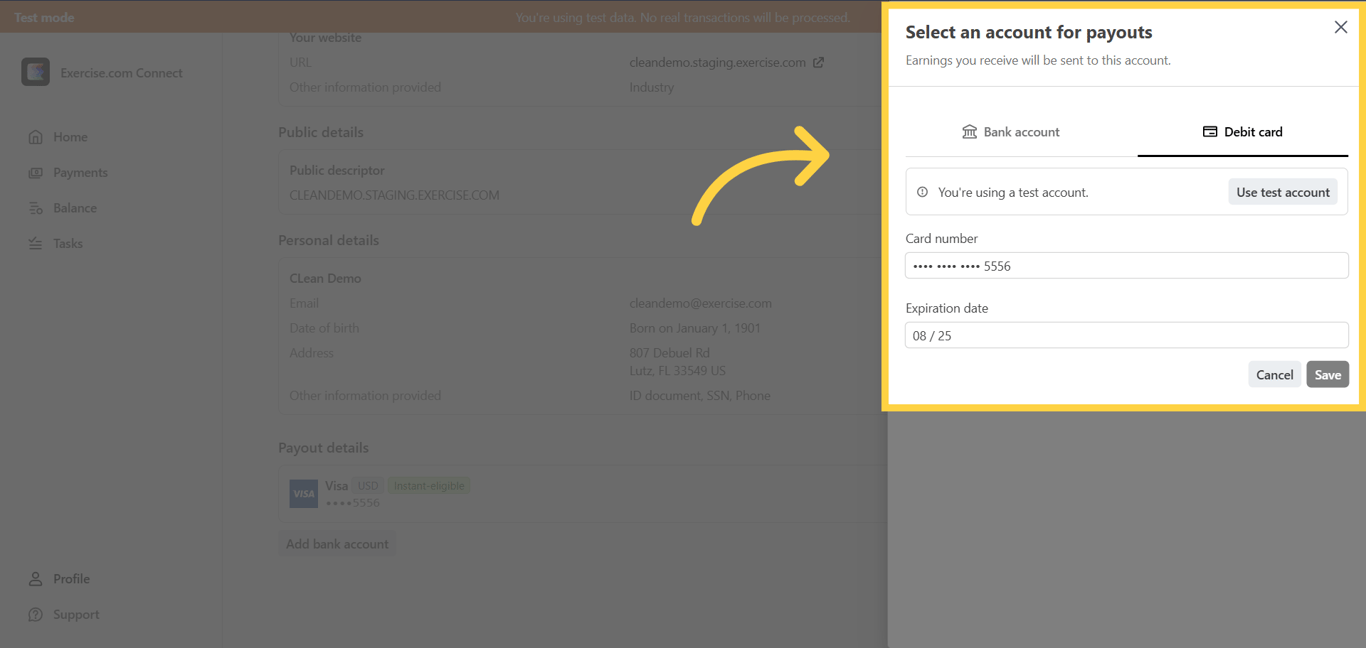The image size is (1366, 648).
Task: Select the Home icon in the sidebar
Action: (38, 136)
